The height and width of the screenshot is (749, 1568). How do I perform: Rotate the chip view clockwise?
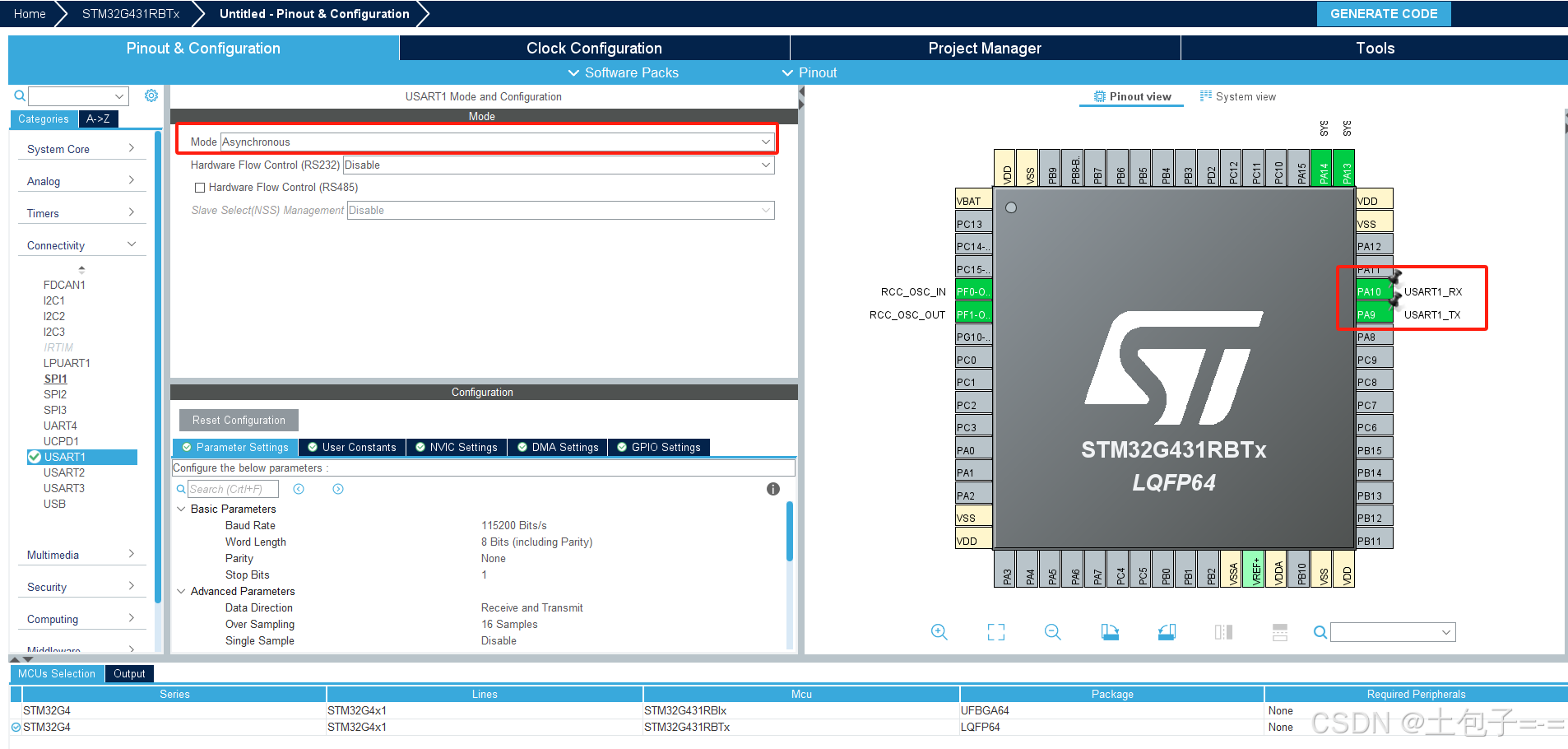[1110, 632]
